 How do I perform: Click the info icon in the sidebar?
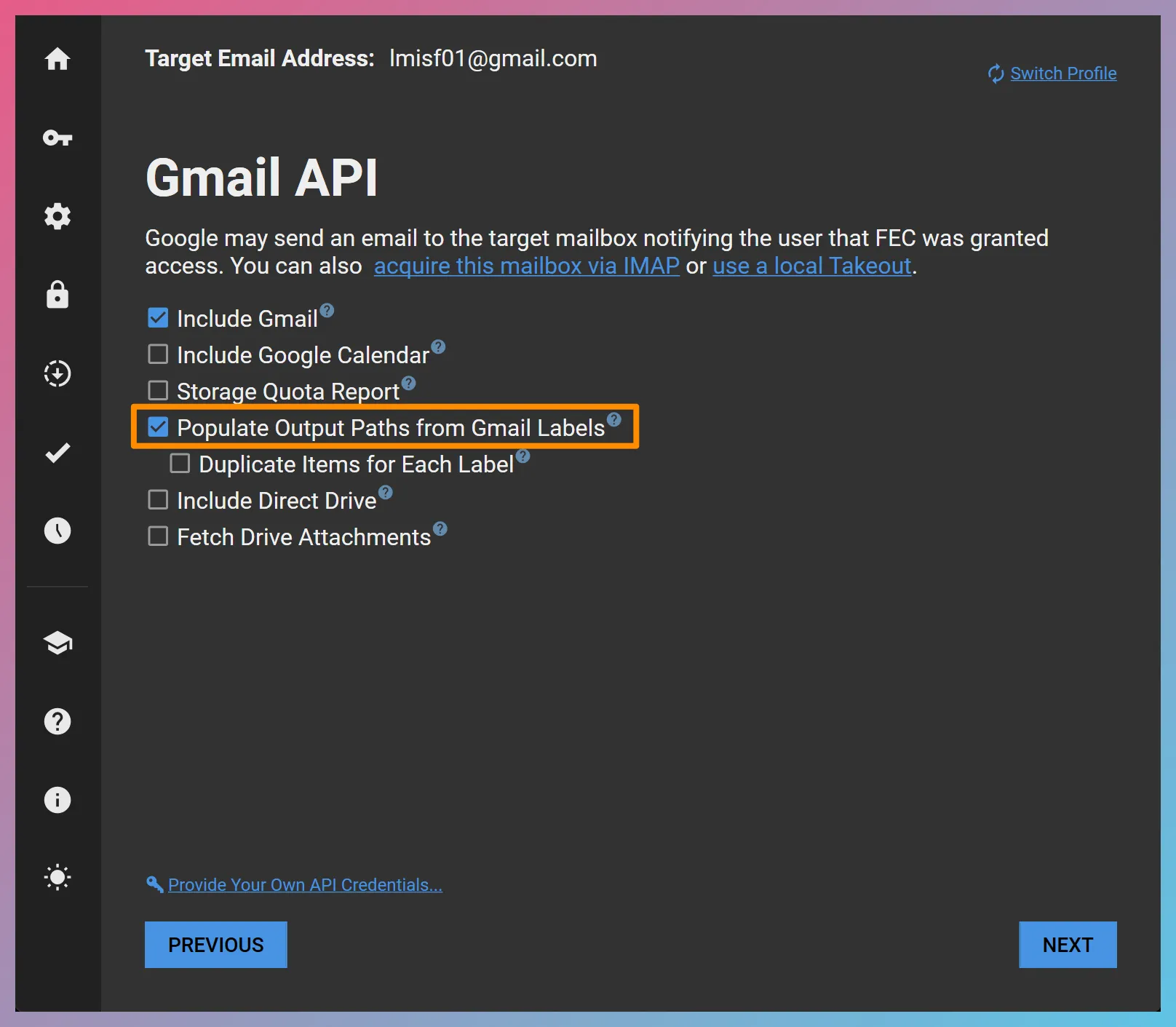(x=57, y=800)
